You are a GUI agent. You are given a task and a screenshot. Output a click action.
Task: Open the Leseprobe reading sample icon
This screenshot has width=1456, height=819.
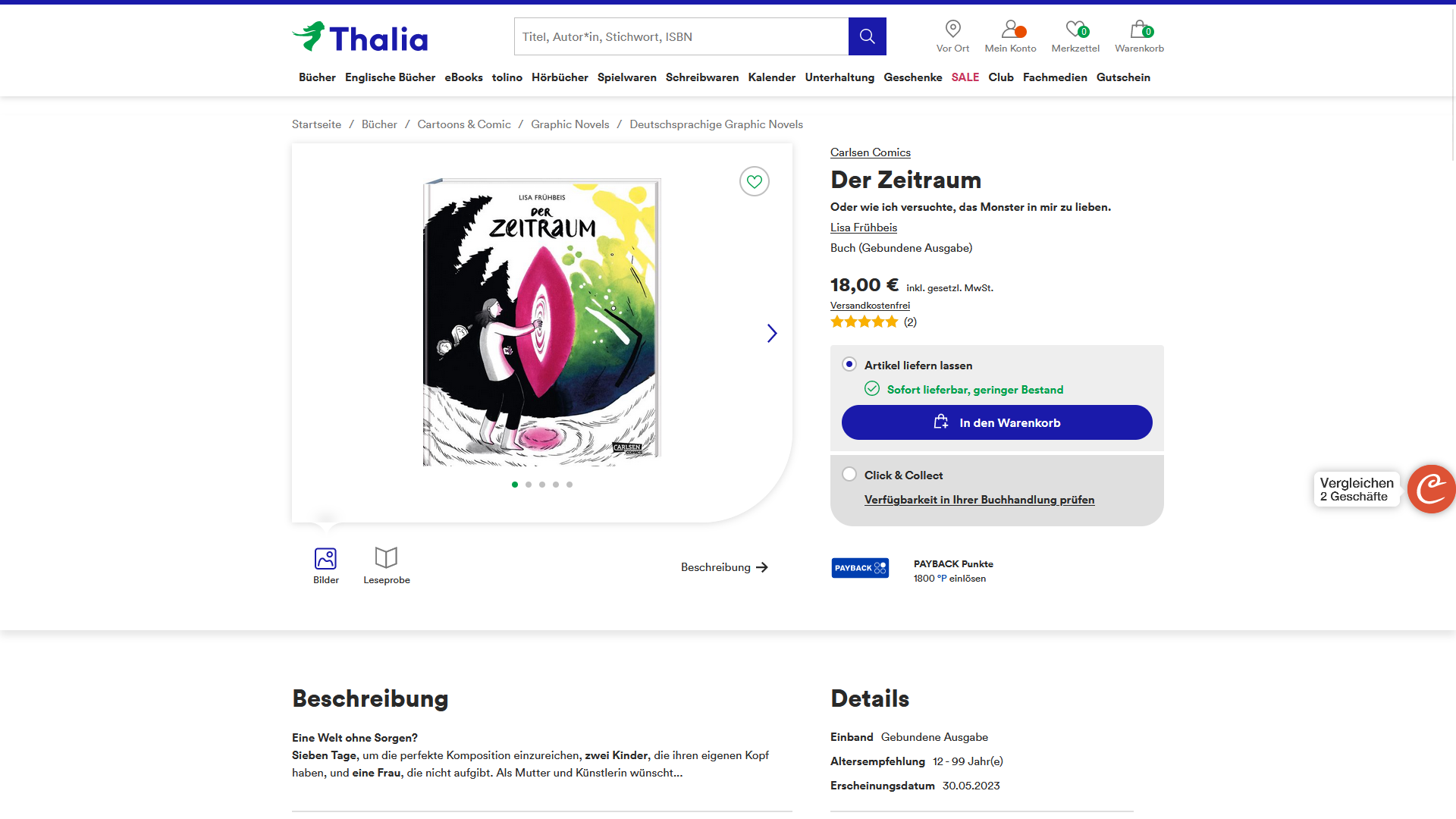[x=386, y=566]
